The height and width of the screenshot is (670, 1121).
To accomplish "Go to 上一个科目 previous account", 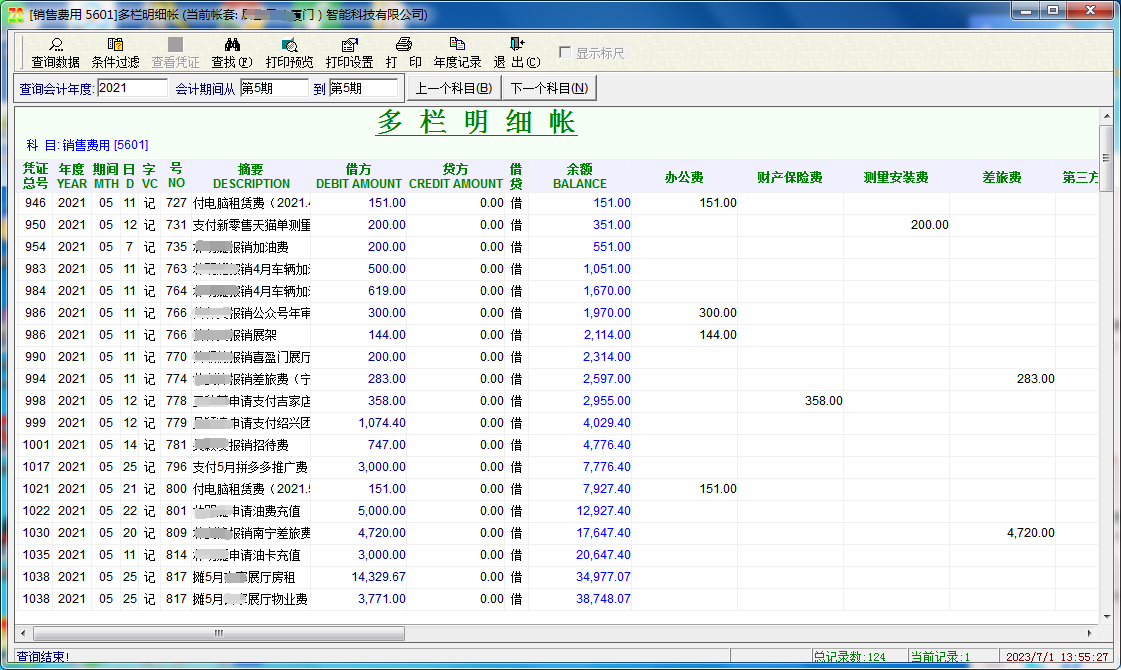I will pos(453,88).
